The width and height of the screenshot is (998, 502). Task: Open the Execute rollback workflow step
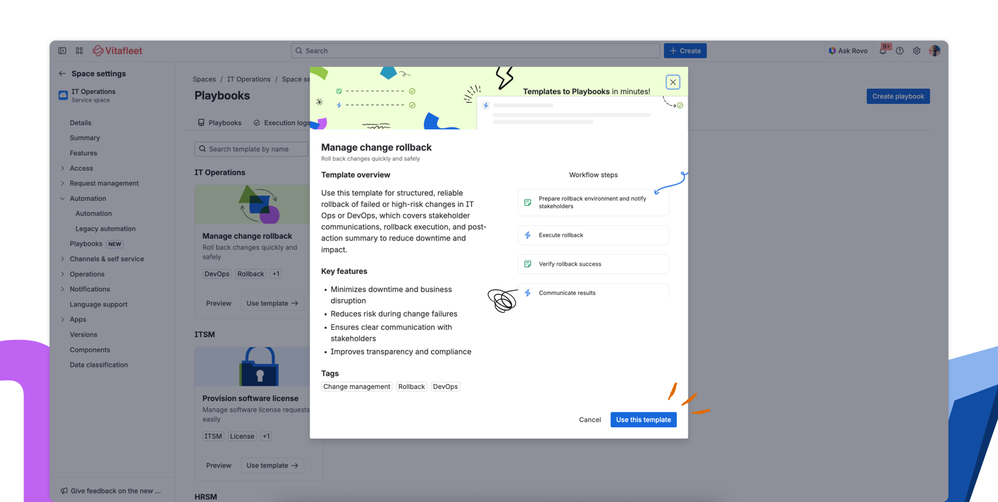click(x=593, y=235)
